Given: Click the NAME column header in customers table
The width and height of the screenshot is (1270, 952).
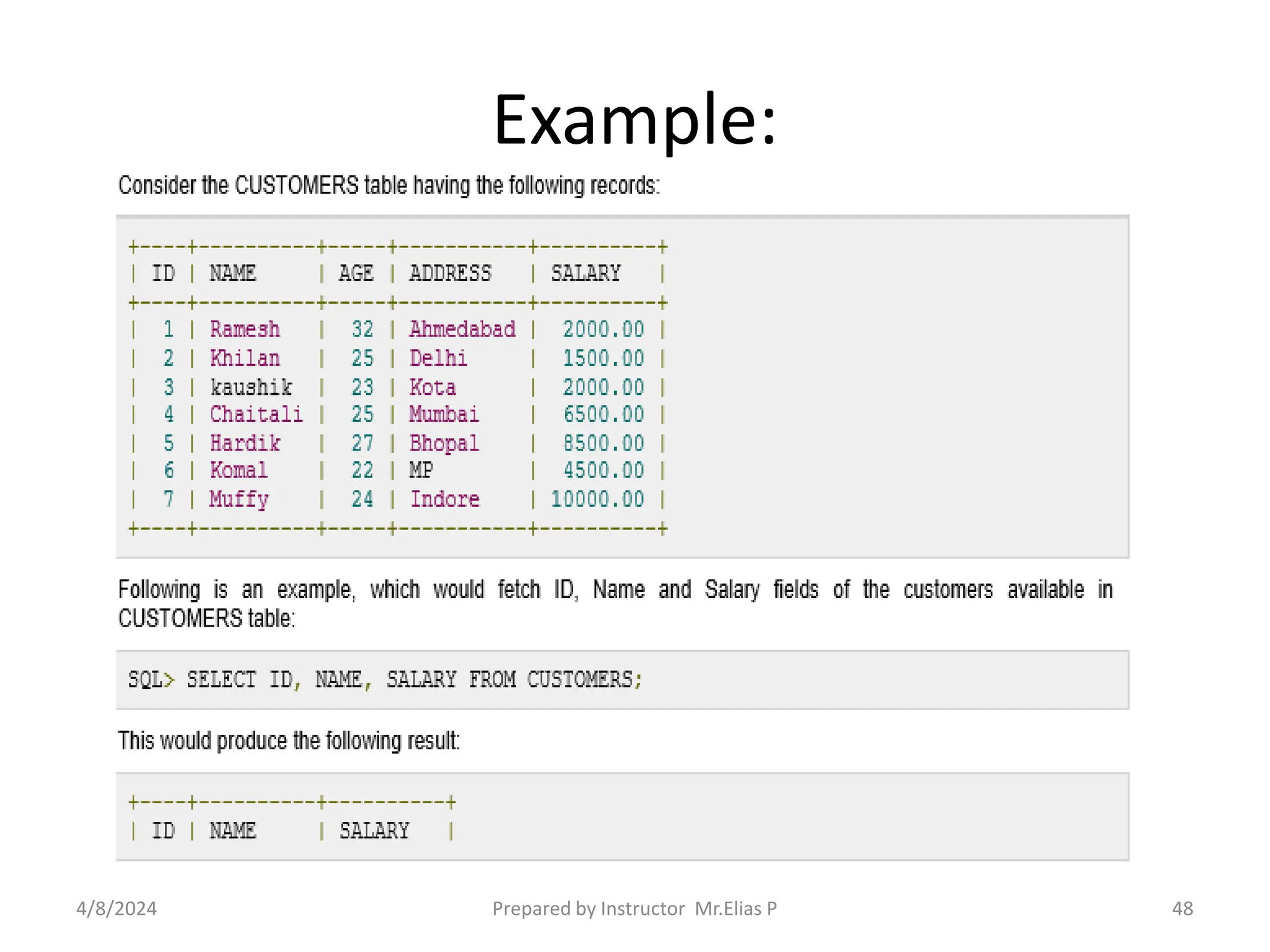Looking at the screenshot, I should 233,273.
